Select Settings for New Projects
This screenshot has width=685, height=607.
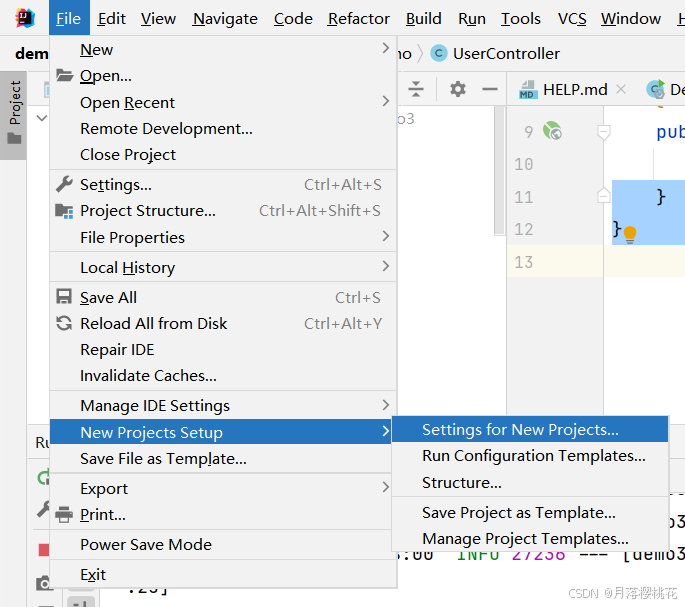[x=520, y=430]
